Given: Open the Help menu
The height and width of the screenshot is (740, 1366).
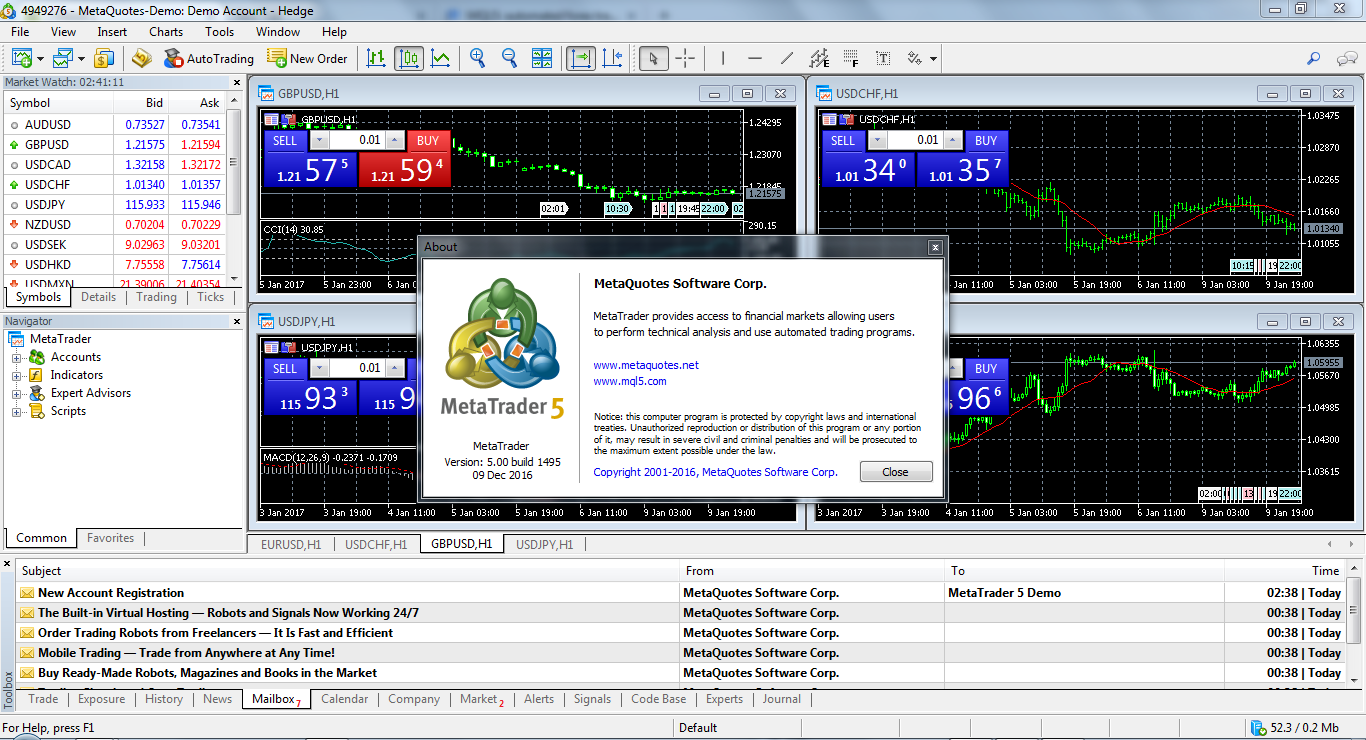Looking at the screenshot, I should point(335,32).
